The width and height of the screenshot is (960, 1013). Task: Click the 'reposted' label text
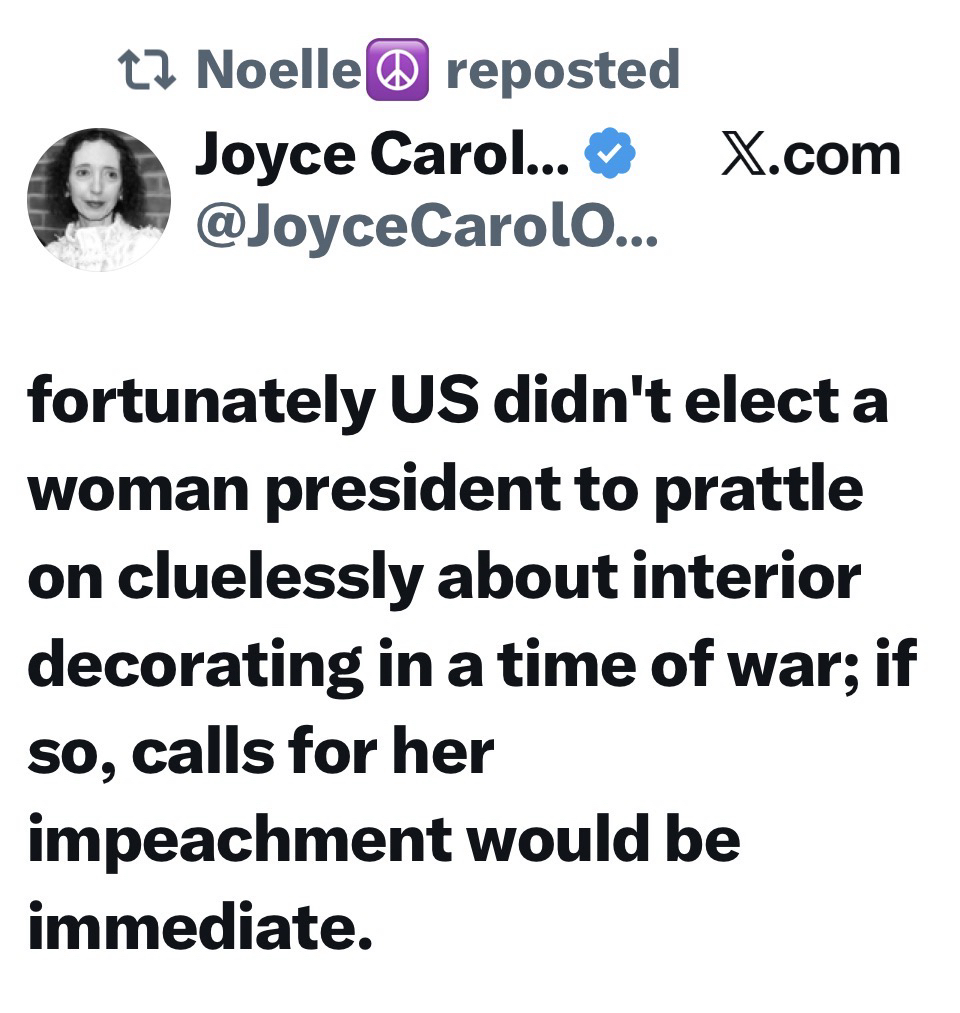(562, 71)
